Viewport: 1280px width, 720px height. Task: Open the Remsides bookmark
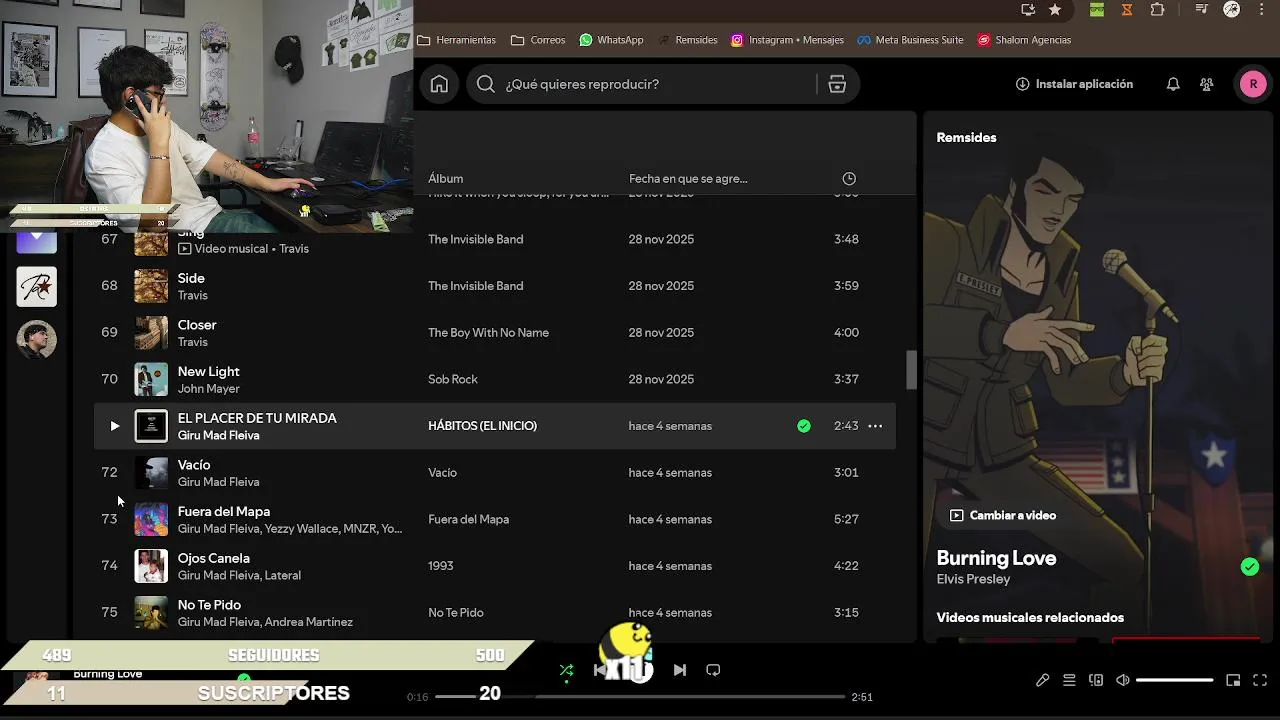coord(688,40)
